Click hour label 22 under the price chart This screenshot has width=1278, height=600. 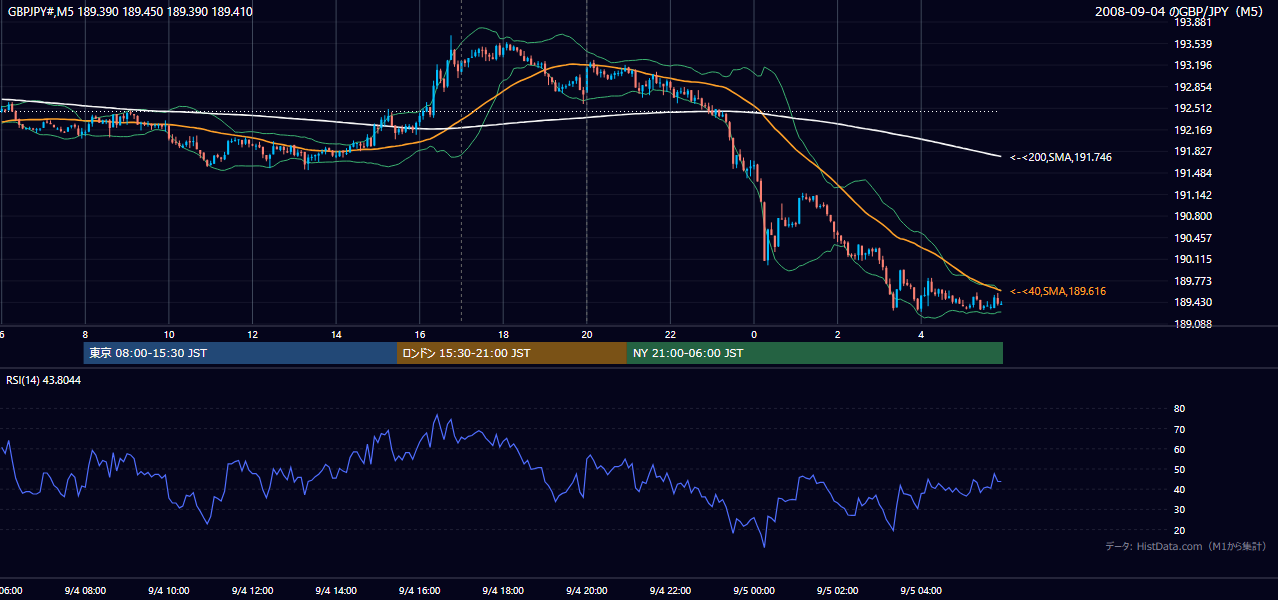point(670,335)
